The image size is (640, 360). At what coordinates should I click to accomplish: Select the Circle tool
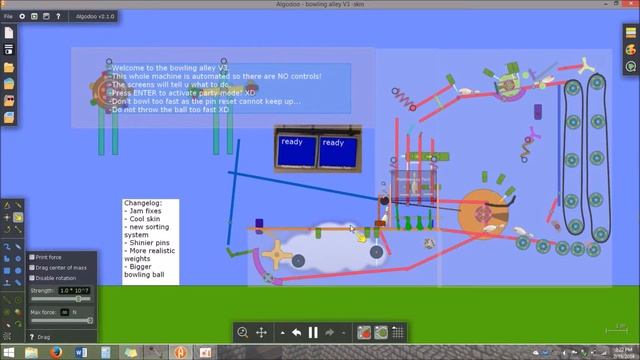(18, 271)
